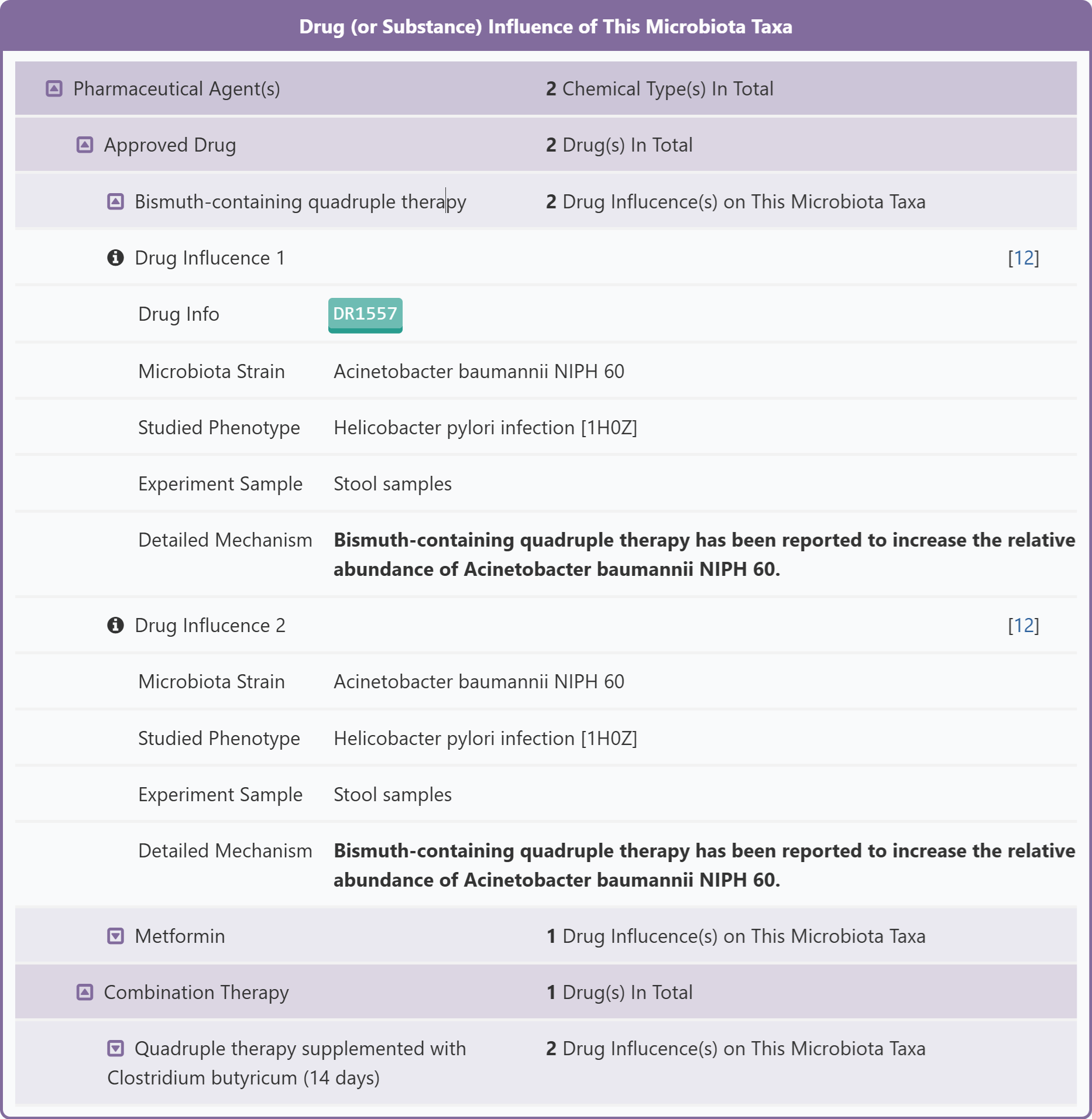Click the Drug Influence 2 heading text

210,625
